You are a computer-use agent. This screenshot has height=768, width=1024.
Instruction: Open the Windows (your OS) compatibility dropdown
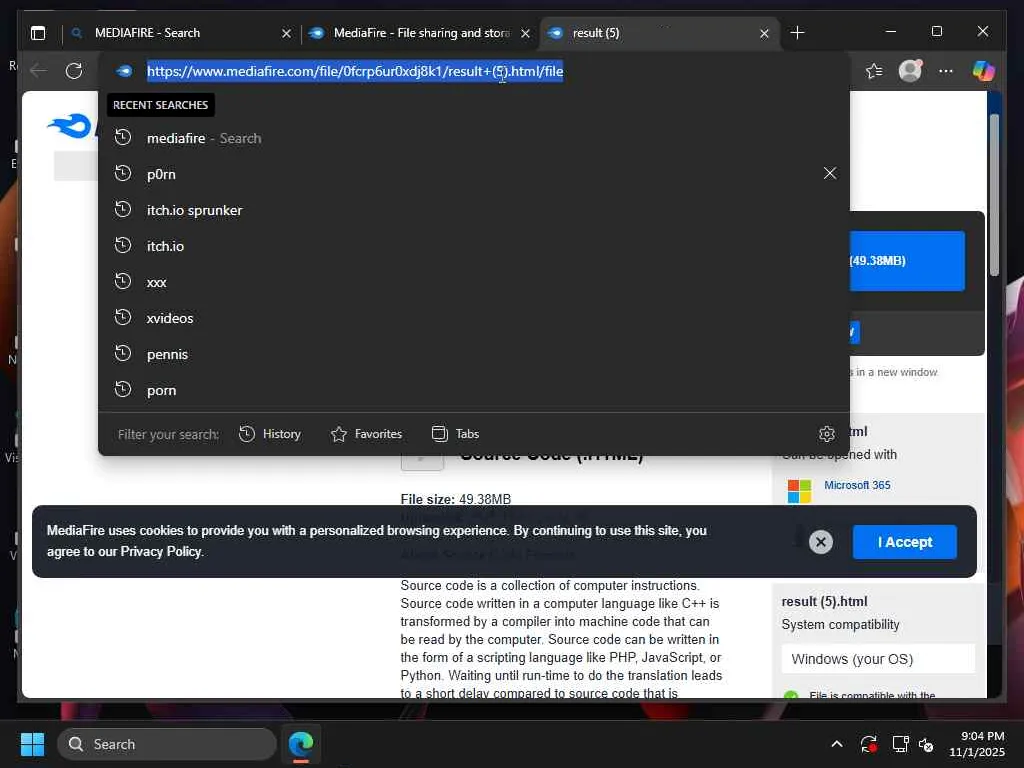878,659
